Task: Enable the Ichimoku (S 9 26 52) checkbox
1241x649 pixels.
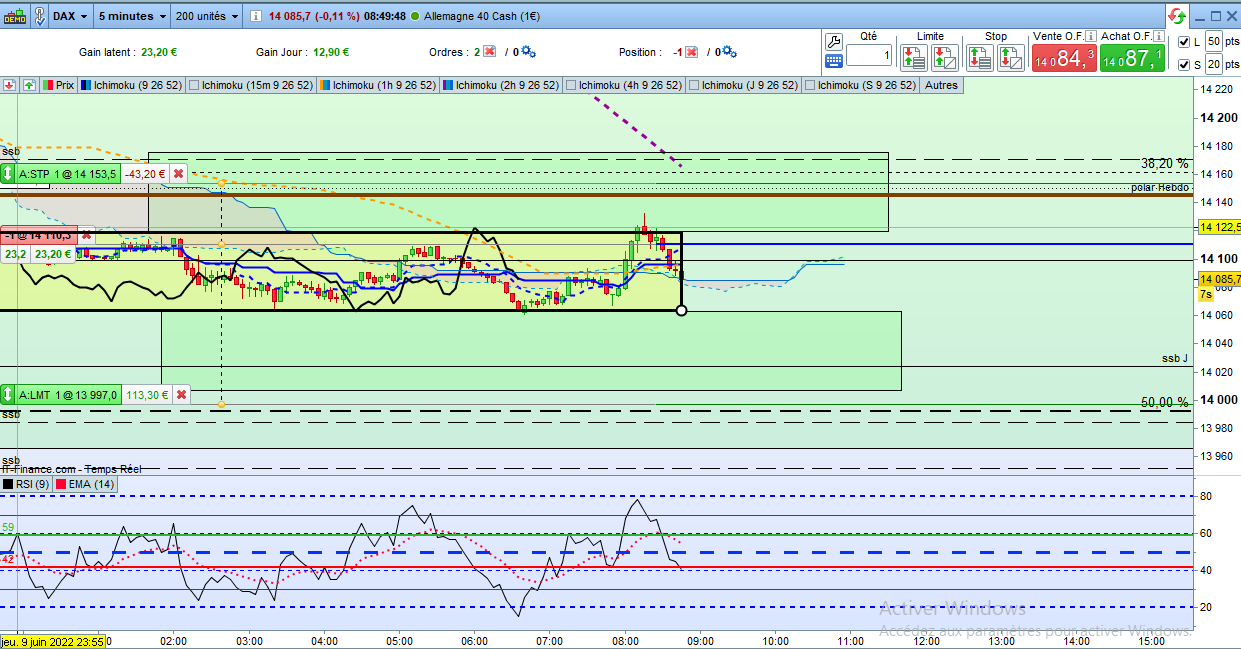Action: pyautogui.click(x=810, y=86)
